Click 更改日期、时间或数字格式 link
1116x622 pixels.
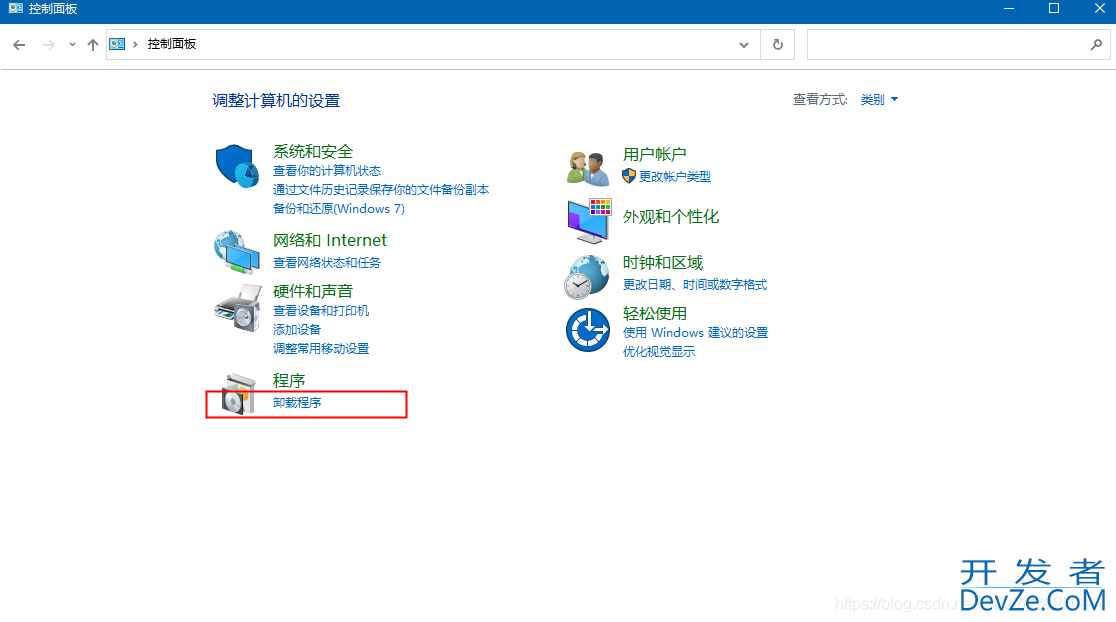pos(695,285)
